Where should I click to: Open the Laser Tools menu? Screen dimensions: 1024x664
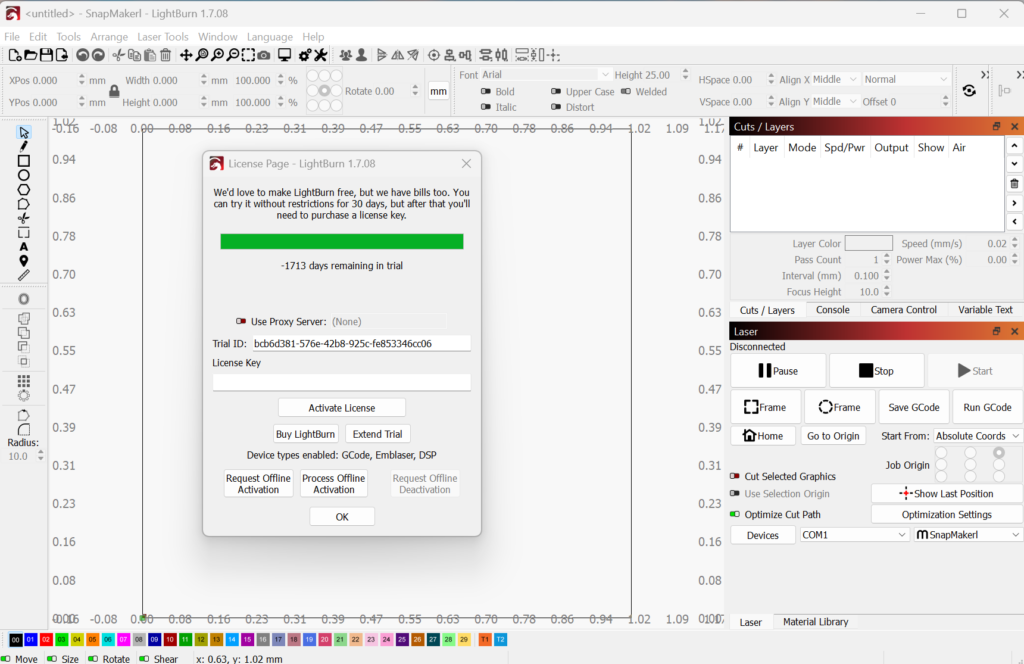pos(162,37)
